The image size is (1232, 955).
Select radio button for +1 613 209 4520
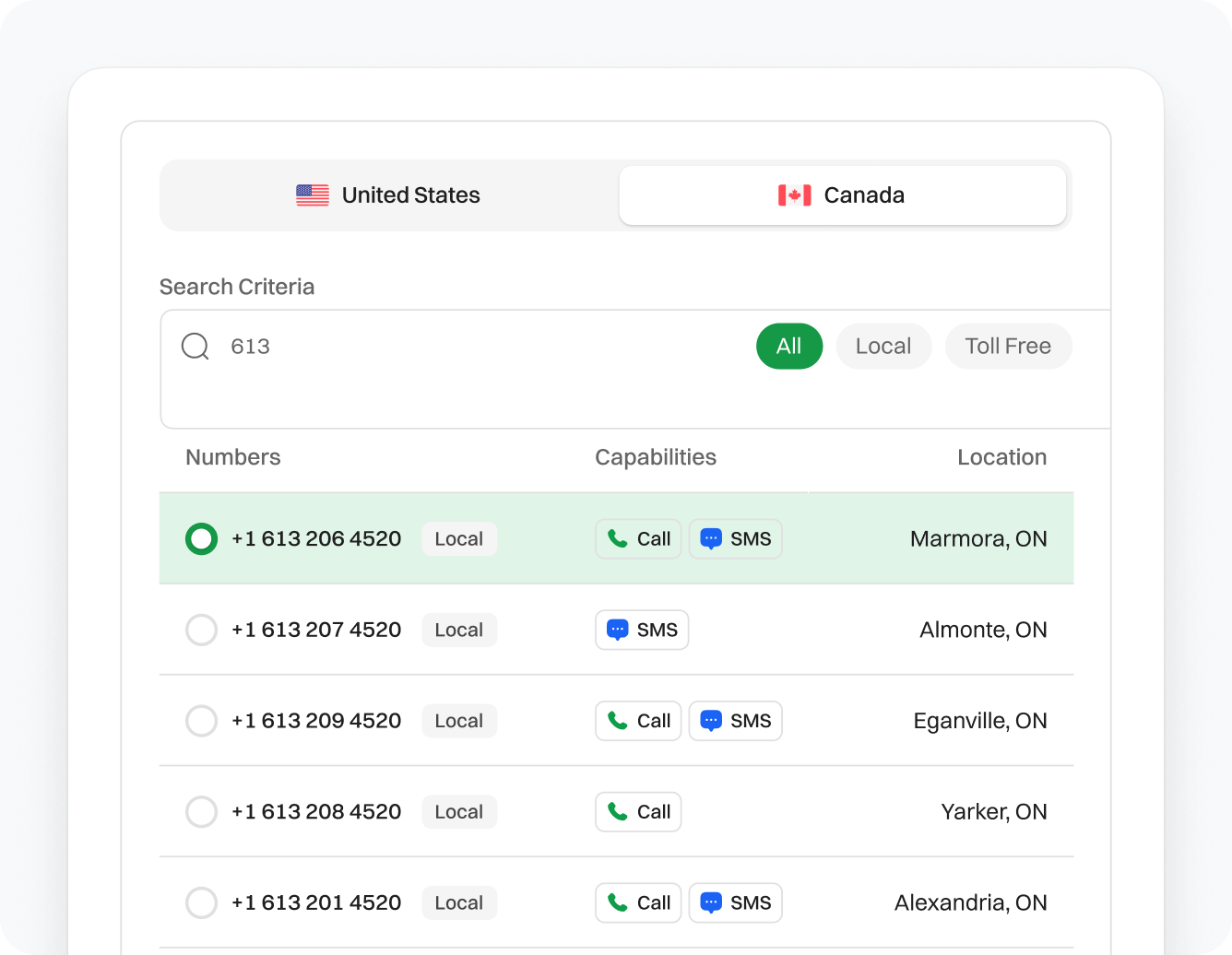tap(201, 721)
